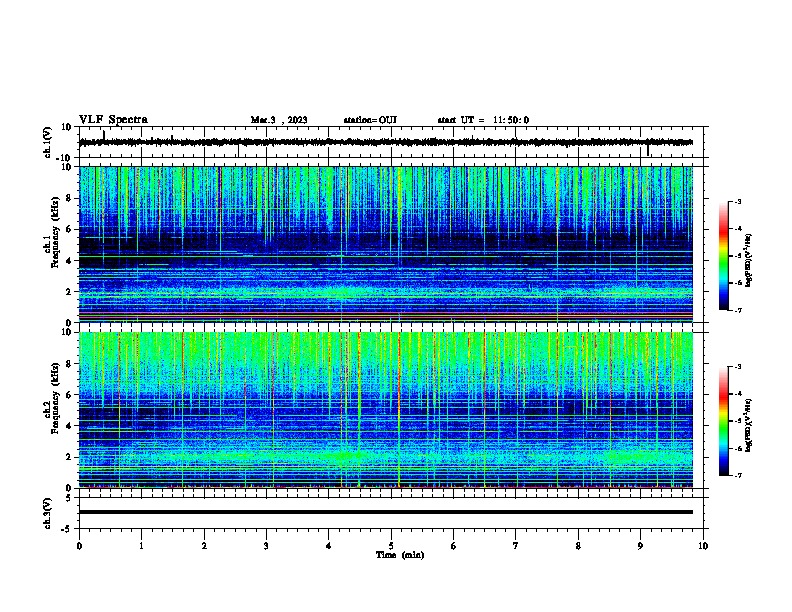The height and width of the screenshot is (612, 792).
Task: Click the 'Time (min)' axis label
Action: (400, 555)
